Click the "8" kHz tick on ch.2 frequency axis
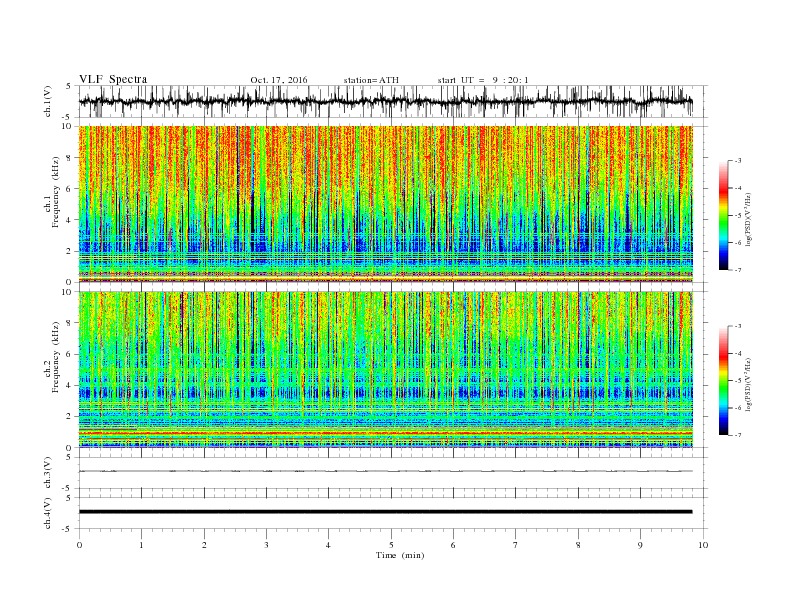This screenshot has height=612, width=792. 70,323
